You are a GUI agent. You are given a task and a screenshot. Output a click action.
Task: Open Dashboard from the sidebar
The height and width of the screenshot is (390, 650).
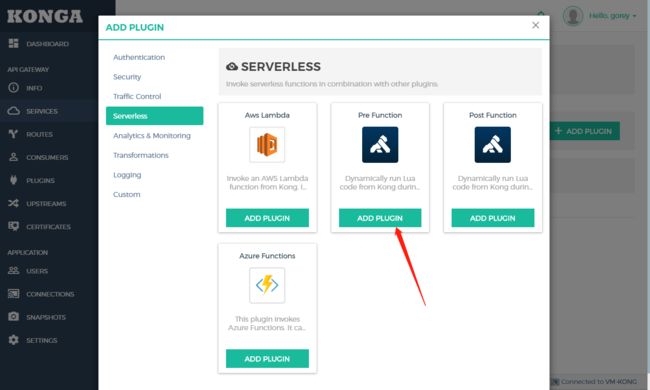click(48, 44)
